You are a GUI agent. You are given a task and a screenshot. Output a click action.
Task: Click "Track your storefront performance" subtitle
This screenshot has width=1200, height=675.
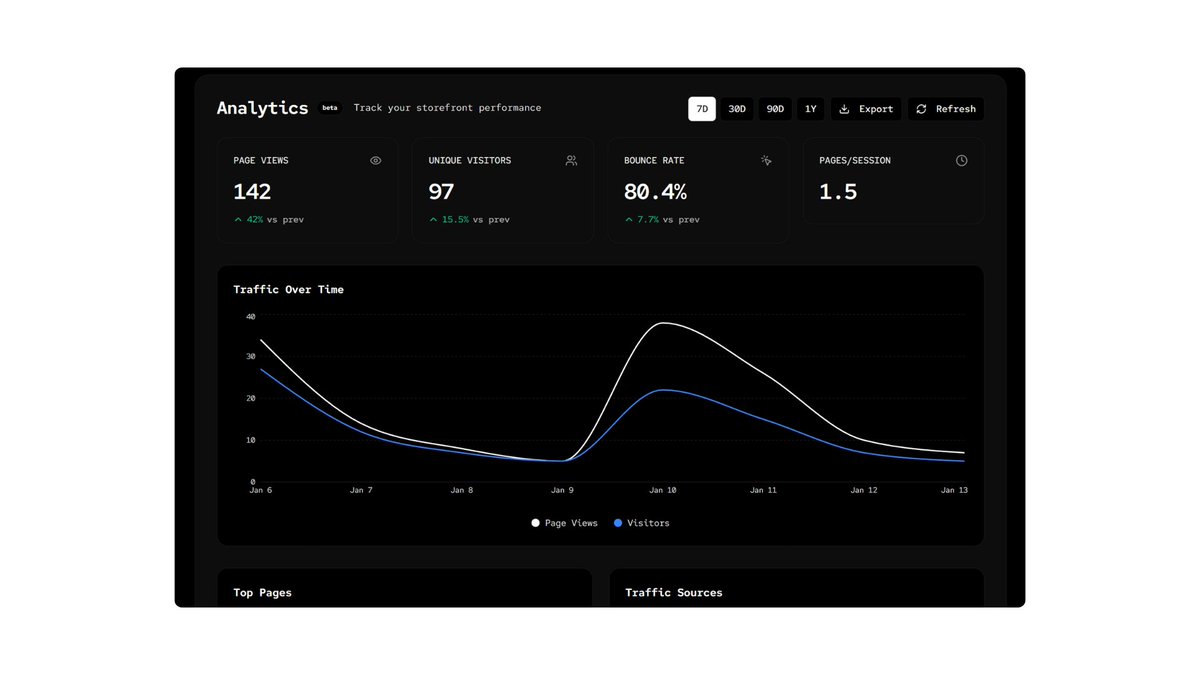coord(447,108)
